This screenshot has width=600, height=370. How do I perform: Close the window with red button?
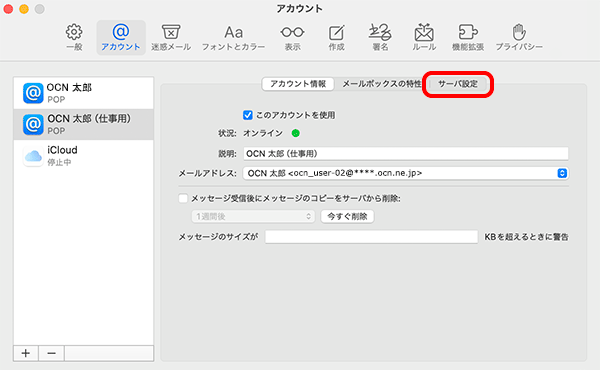click(8, 9)
